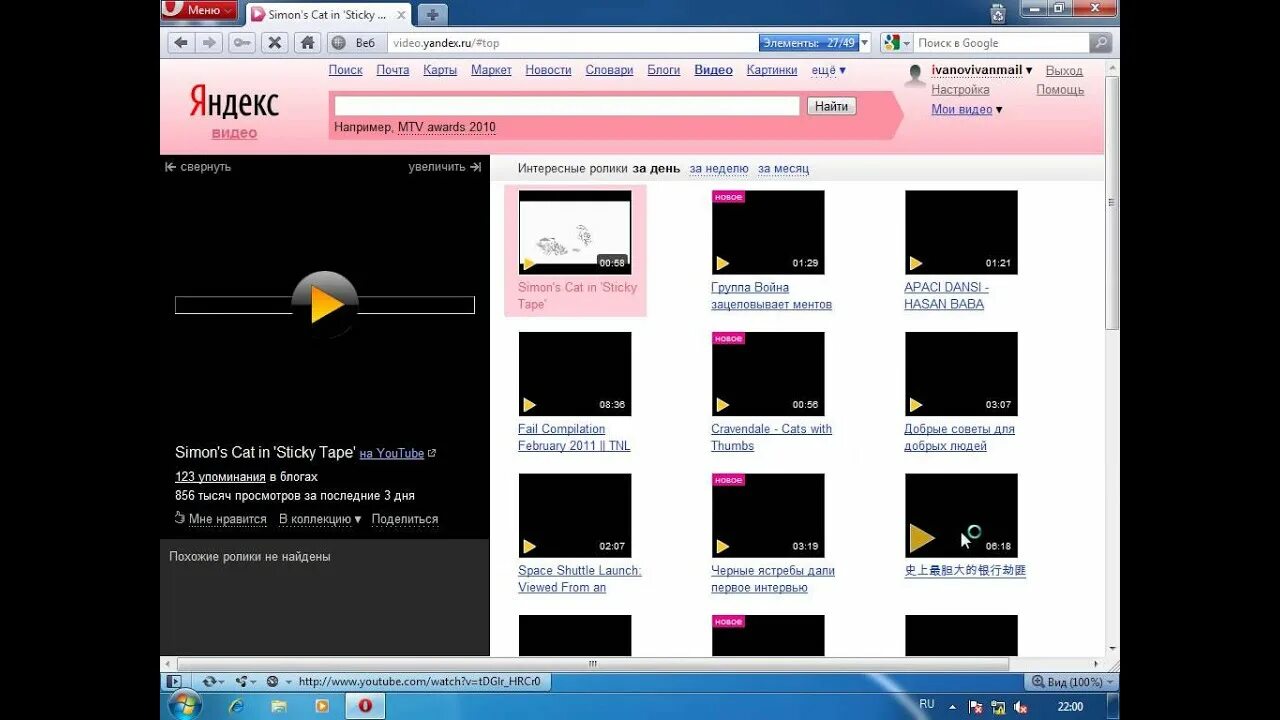Click the Мне нравится like button
1280x720 pixels.
tap(220, 519)
